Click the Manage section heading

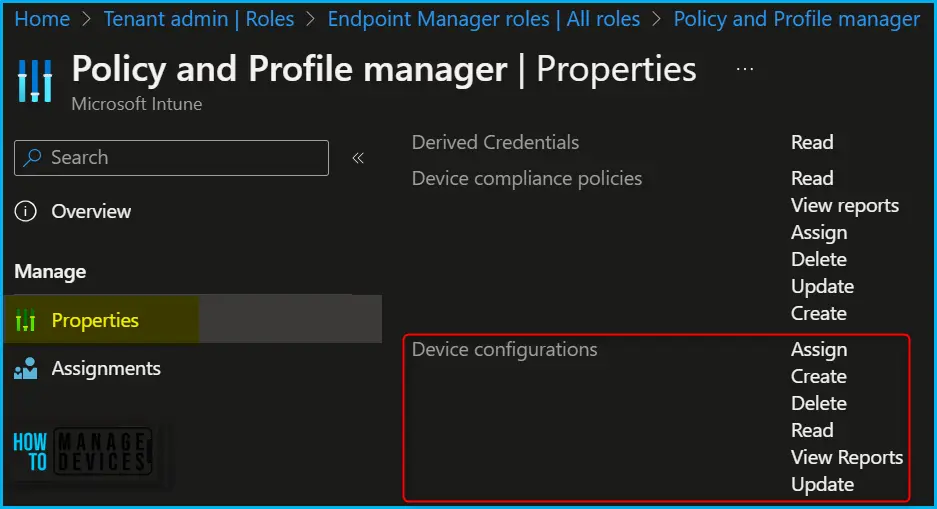(x=50, y=272)
